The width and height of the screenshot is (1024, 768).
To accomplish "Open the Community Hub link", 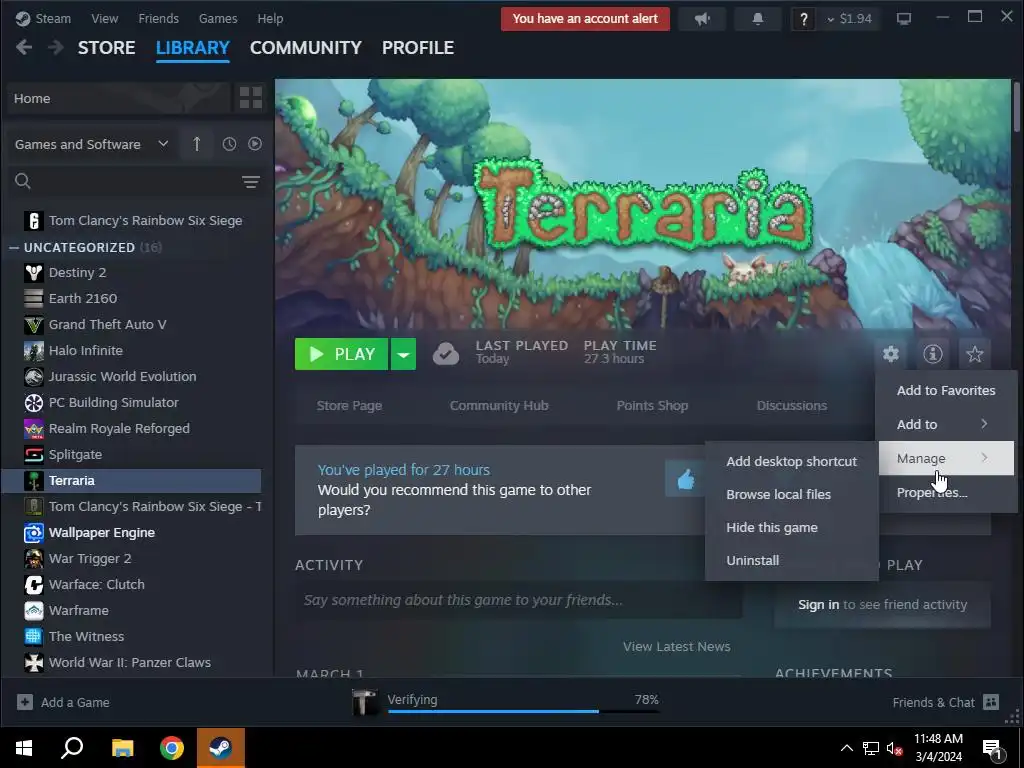I will 499,406.
